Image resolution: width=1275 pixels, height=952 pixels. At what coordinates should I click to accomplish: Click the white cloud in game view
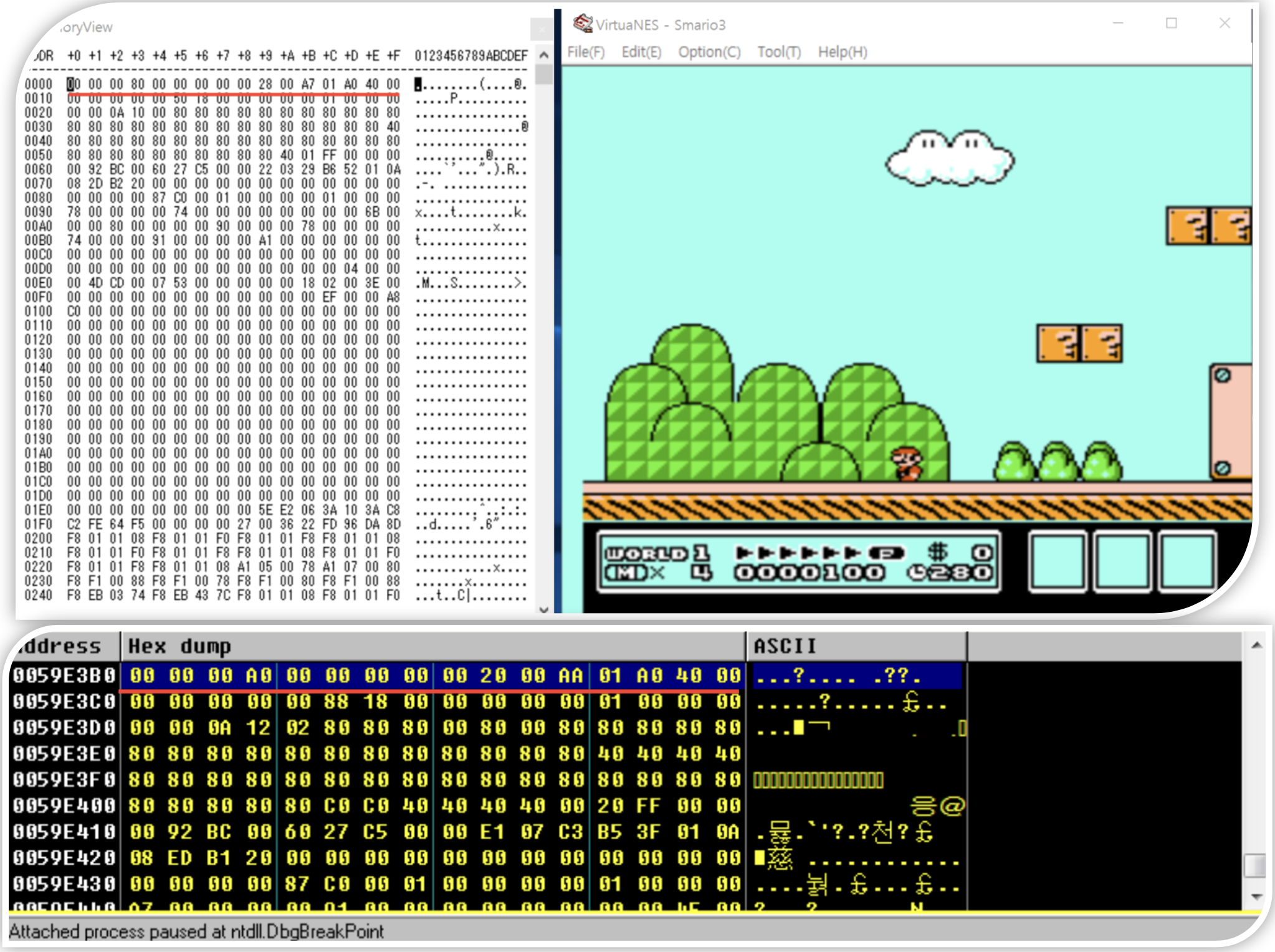949,159
